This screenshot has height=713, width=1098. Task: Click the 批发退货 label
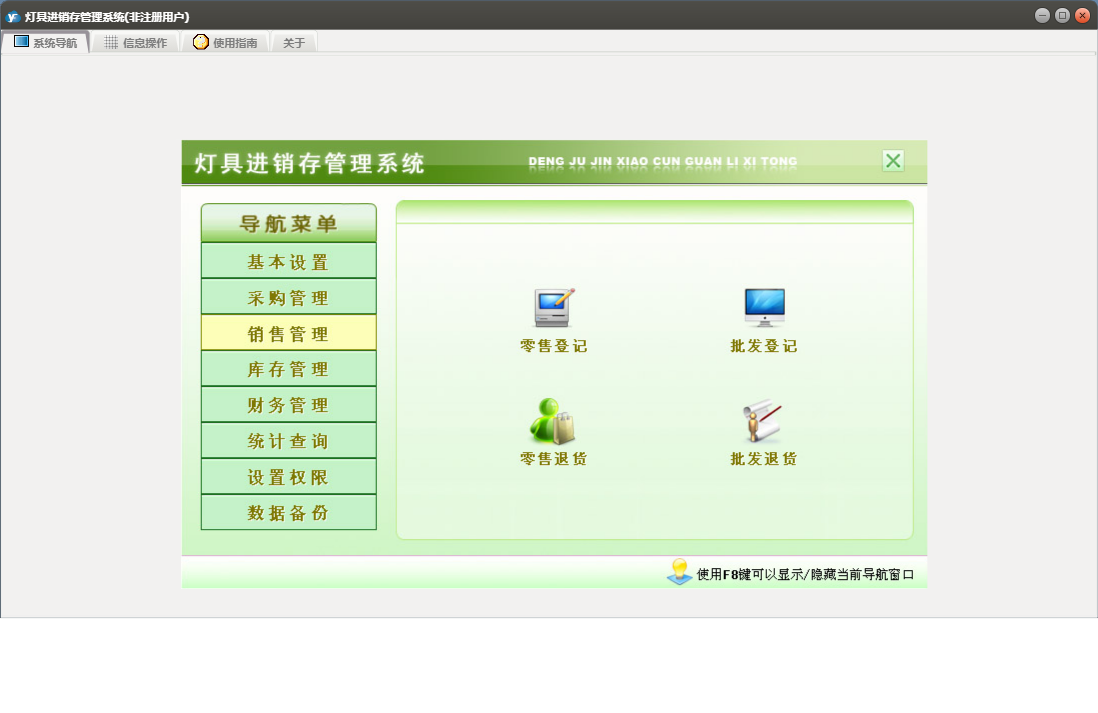764,459
